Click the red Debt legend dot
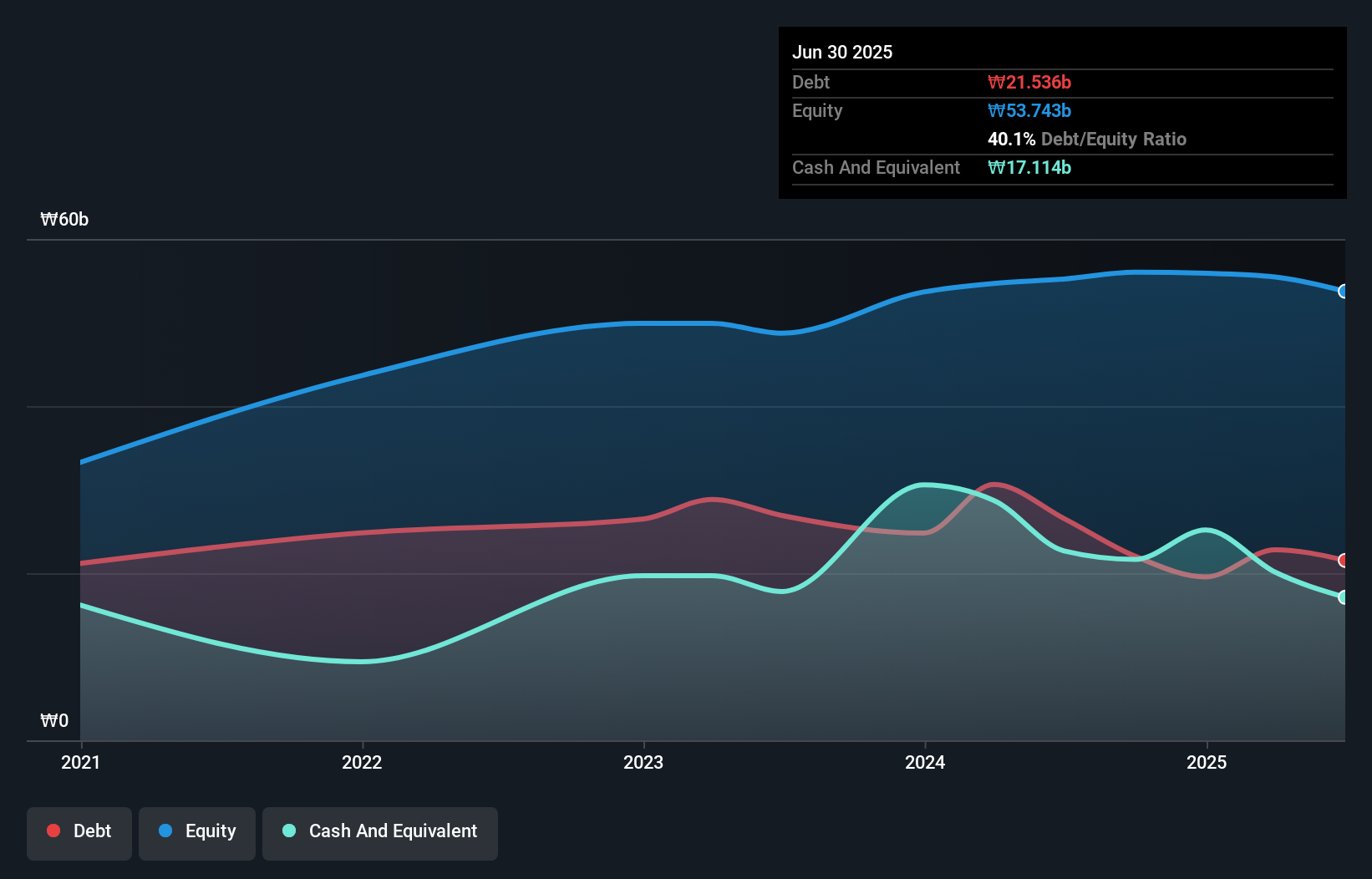Image resolution: width=1372 pixels, height=879 pixels. click(53, 831)
